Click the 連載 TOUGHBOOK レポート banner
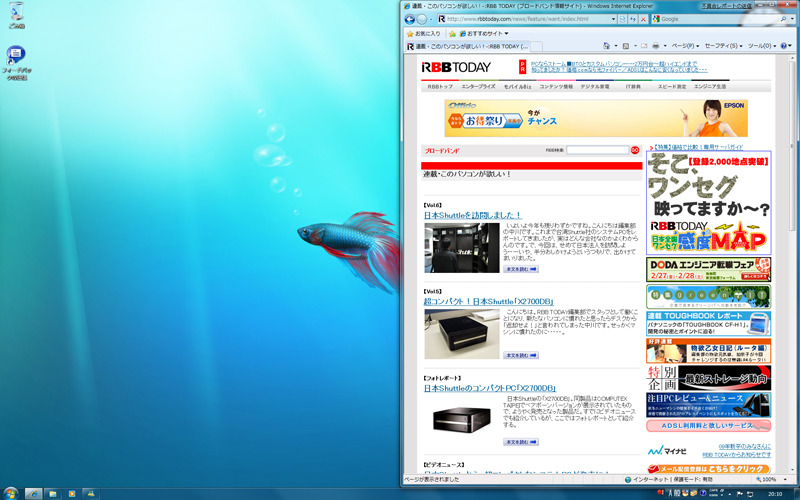The height and width of the screenshot is (500, 800). [708, 323]
